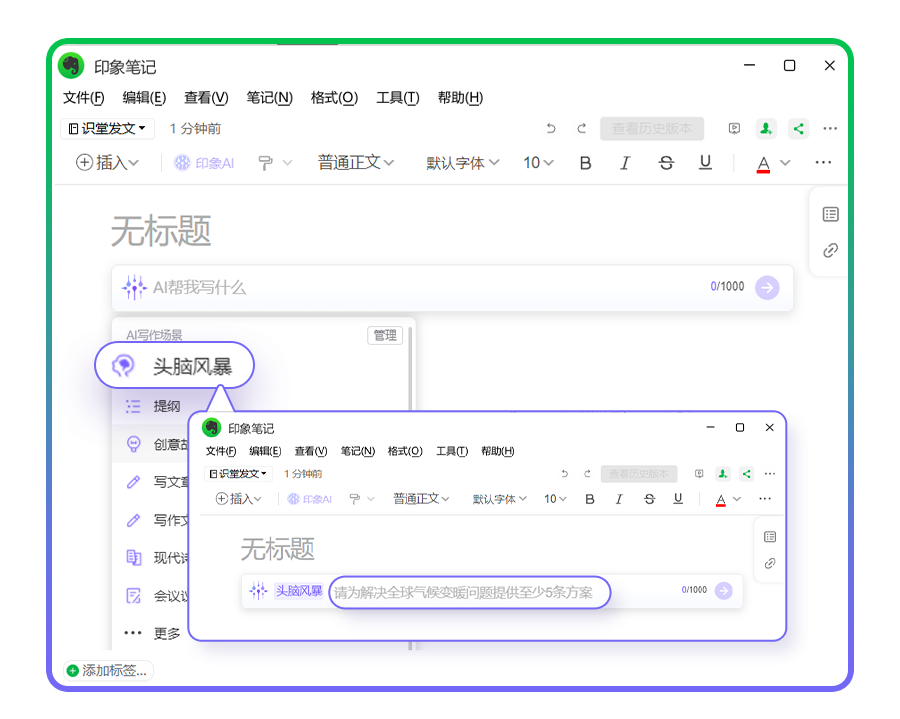The width and height of the screenshot is (900, 719).
Task: Select 头脑风暴 writing scene
Action: click(x=174, y=366)
